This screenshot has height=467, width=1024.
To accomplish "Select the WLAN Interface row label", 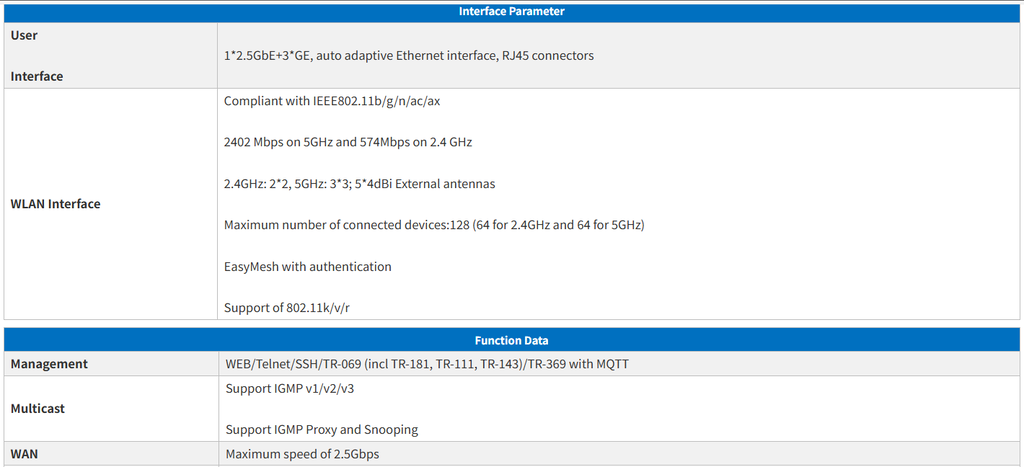I will point(55,204).
